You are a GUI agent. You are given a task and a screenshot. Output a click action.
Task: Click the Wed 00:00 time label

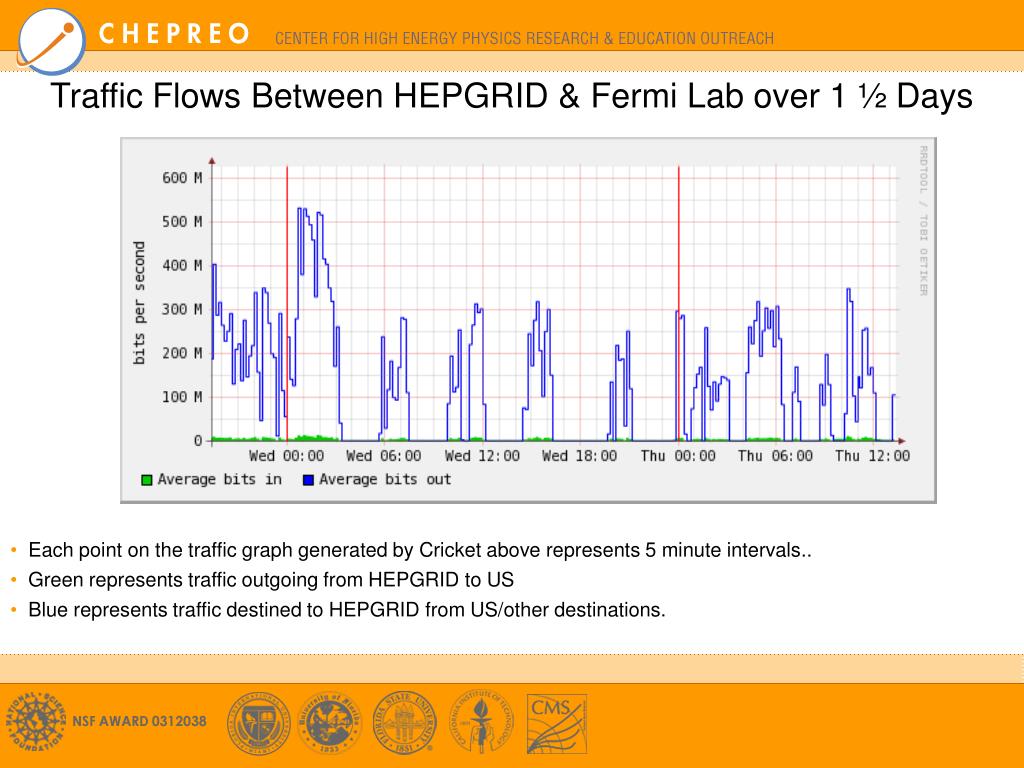pyautogui.click(x=286, y=456)
